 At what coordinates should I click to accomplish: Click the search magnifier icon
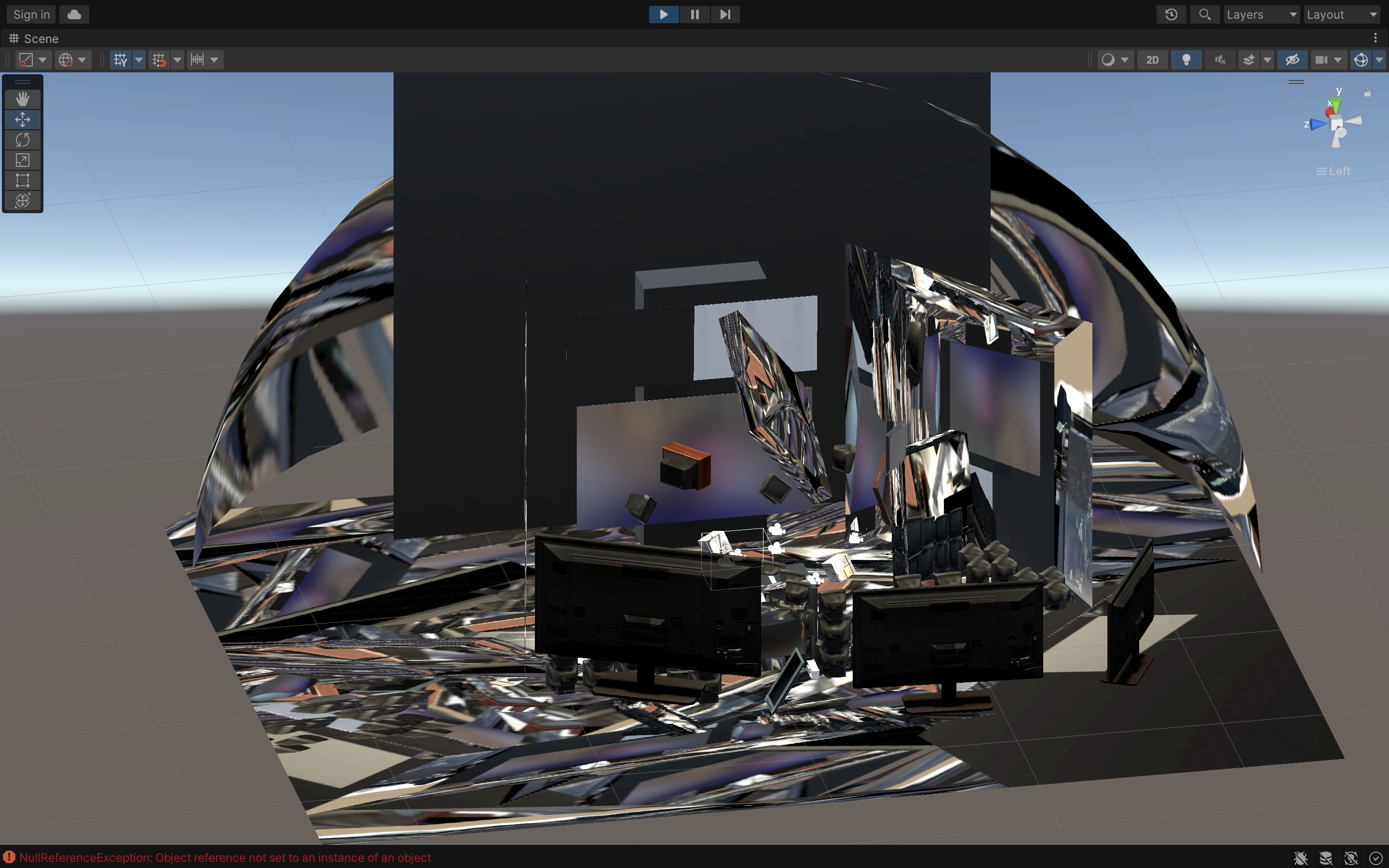click(x=1204, y=14)
